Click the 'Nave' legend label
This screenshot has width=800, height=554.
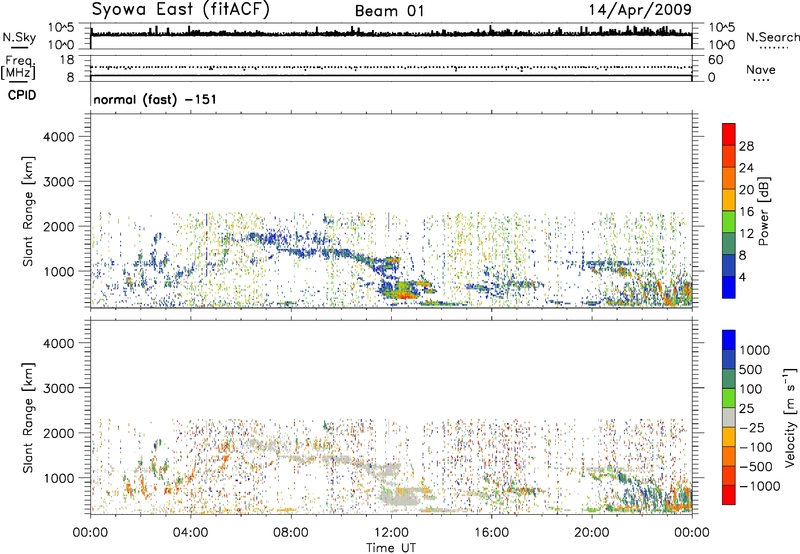761,69
